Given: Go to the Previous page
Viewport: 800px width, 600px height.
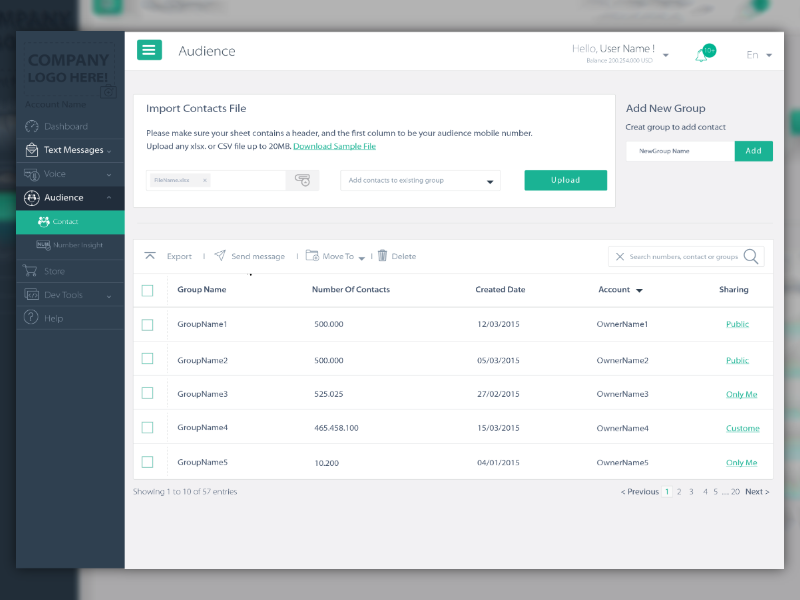Looking at the screenshot, I should [x=640, y=492].
